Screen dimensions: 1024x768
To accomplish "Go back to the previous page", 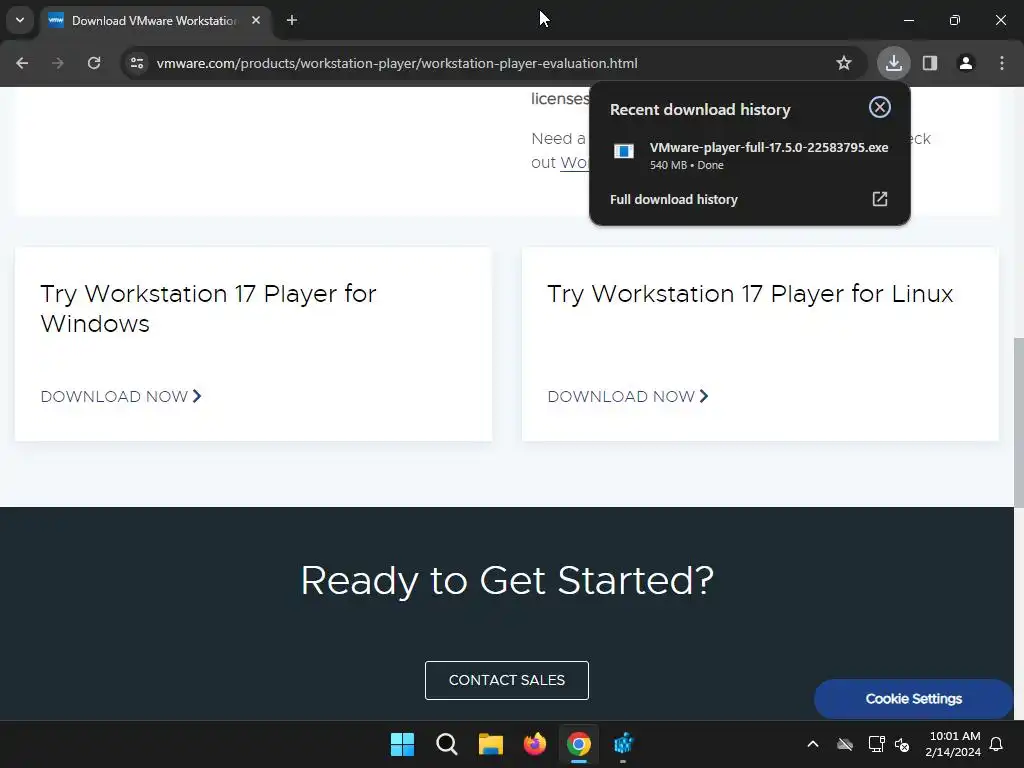I will 22,63.
